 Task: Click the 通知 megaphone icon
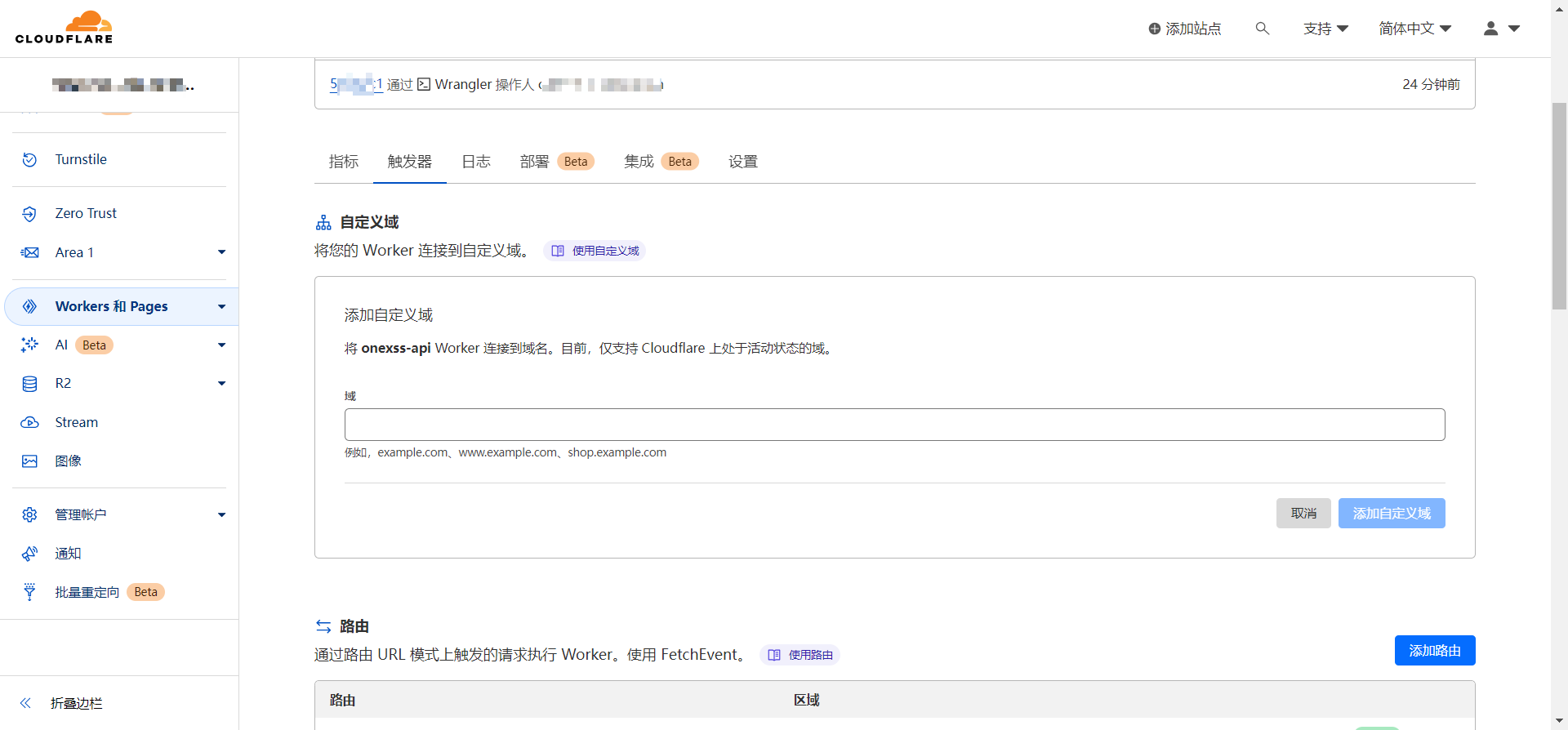pos(29,554)
